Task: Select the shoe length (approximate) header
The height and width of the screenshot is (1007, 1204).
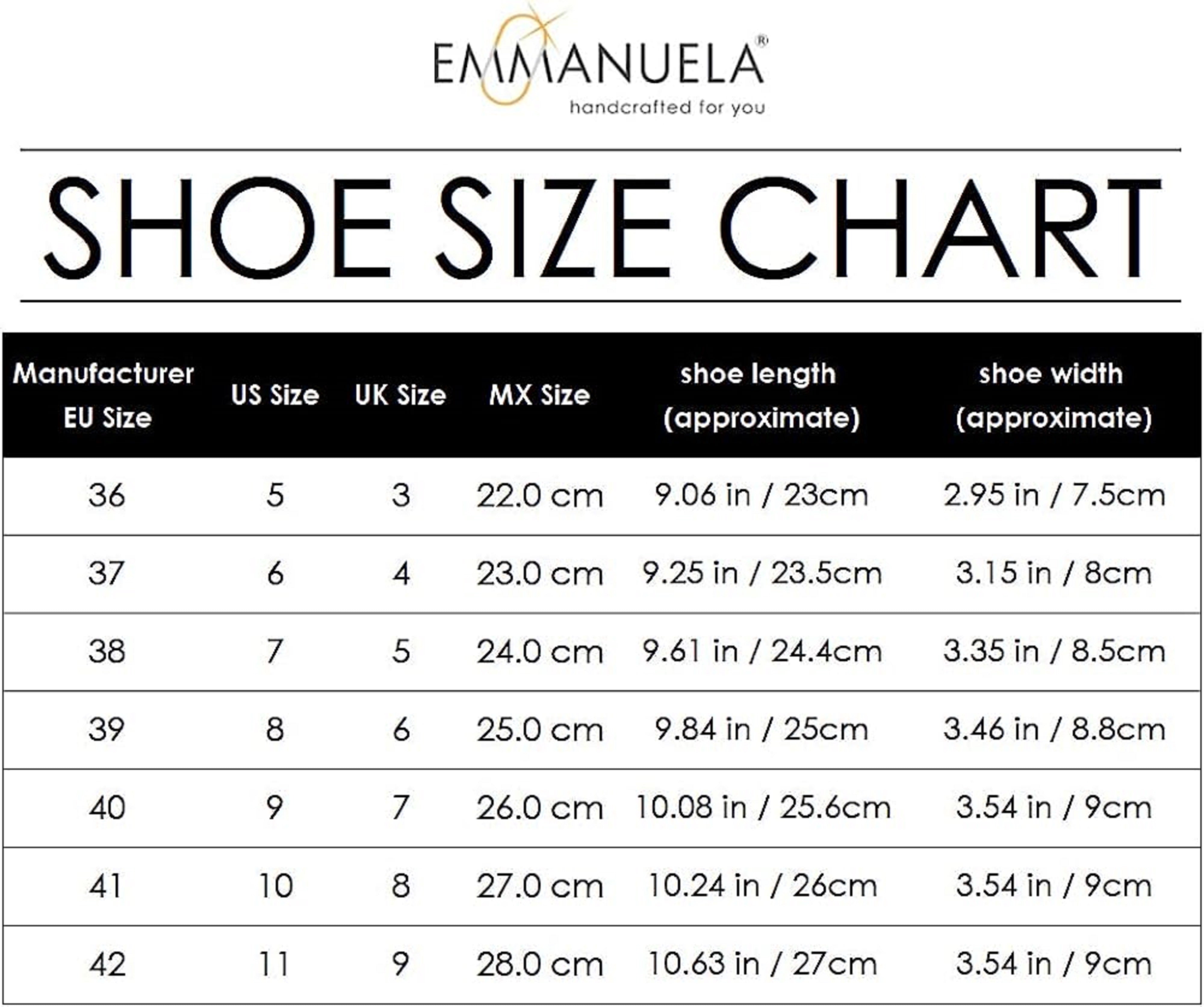Action: [761, 396]
